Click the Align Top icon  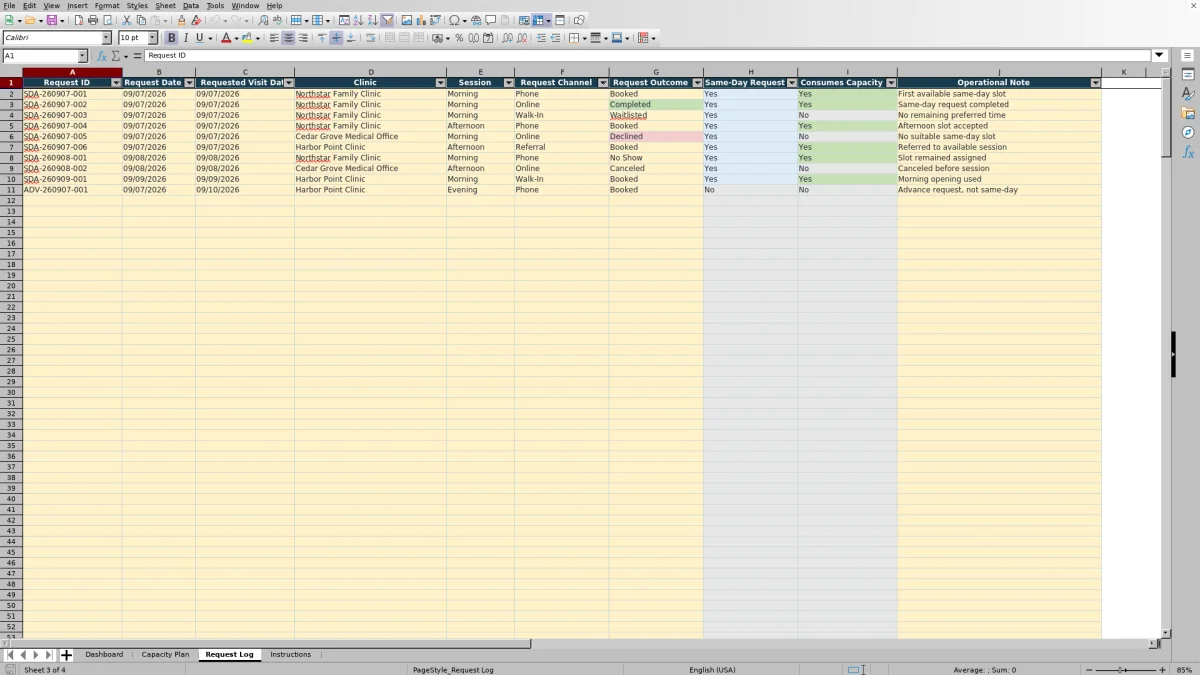coord(322,38)
